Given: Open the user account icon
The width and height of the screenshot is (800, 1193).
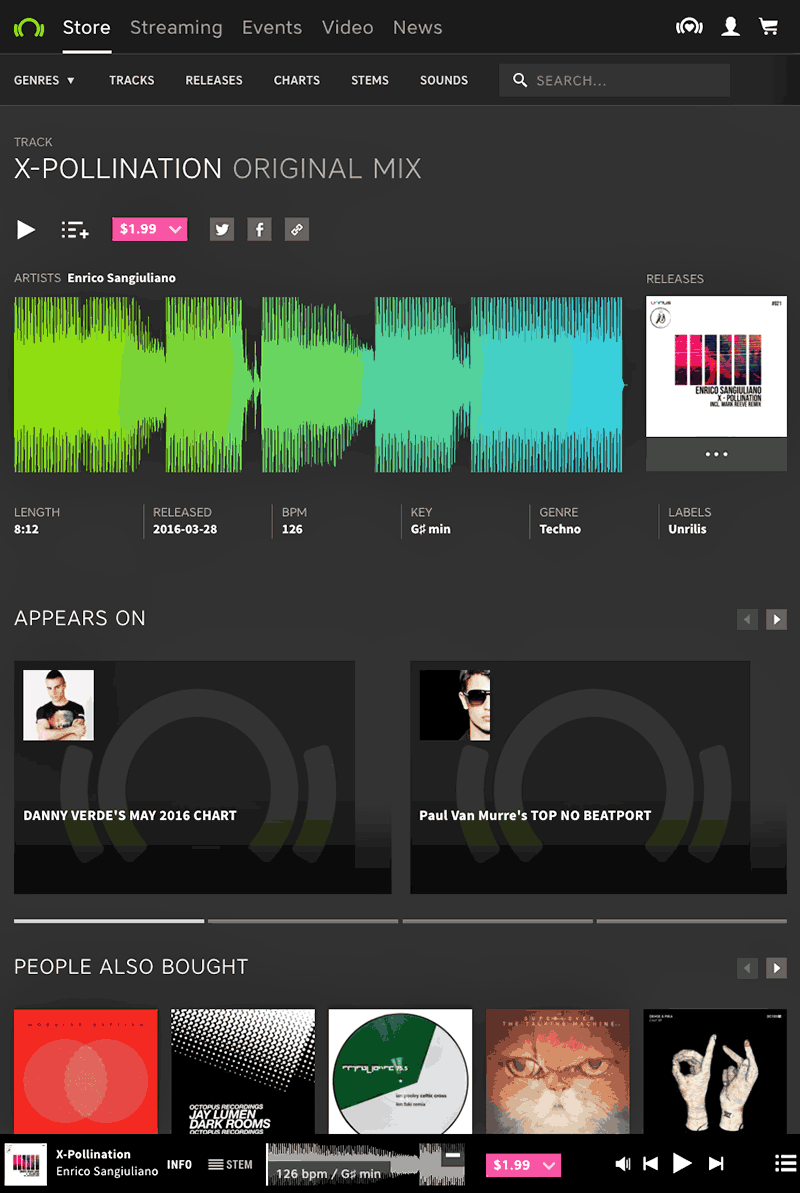Looking at the screenshot, I should [x=731, y=27].
